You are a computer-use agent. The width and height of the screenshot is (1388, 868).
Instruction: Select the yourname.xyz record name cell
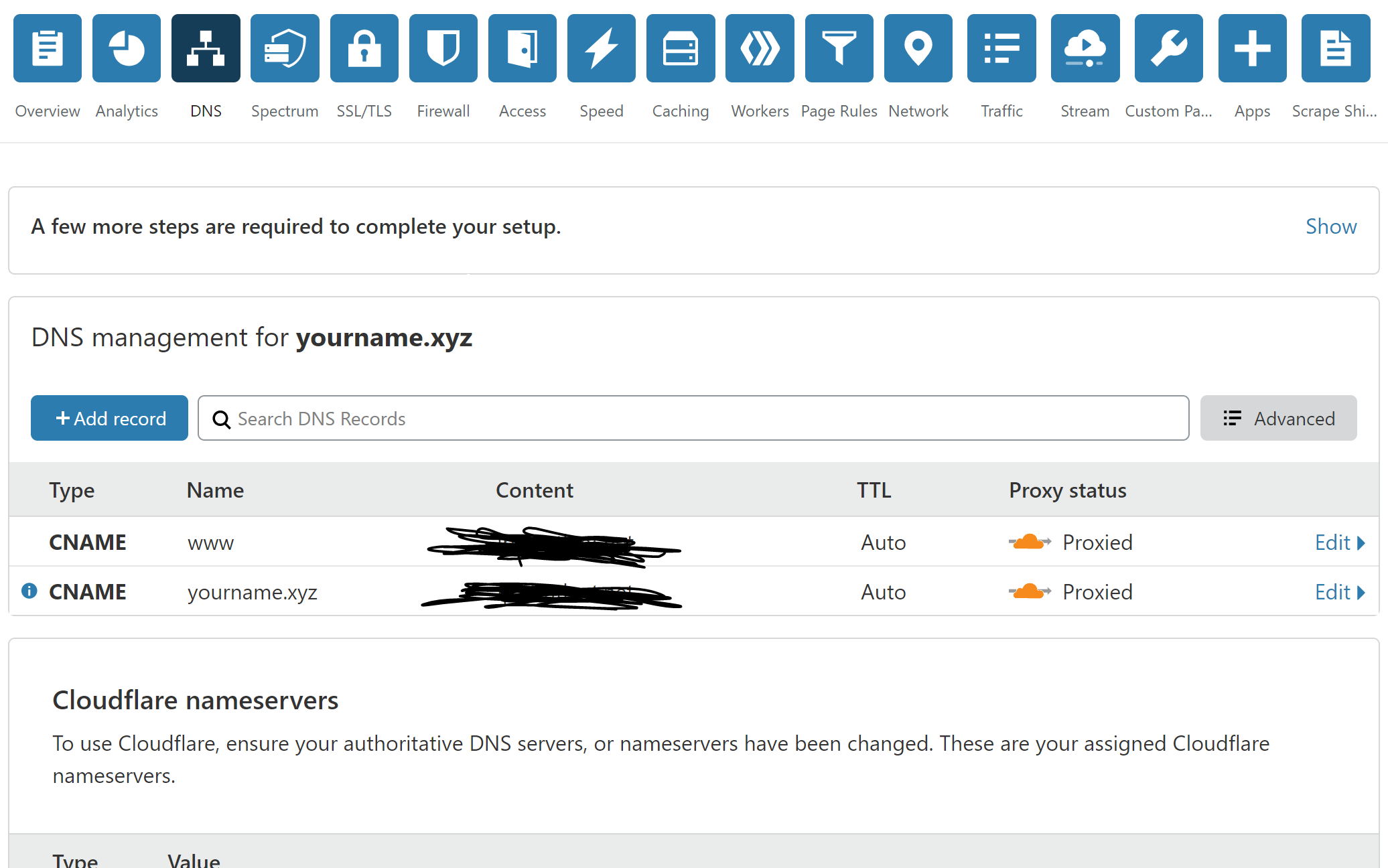coord(253,592)
